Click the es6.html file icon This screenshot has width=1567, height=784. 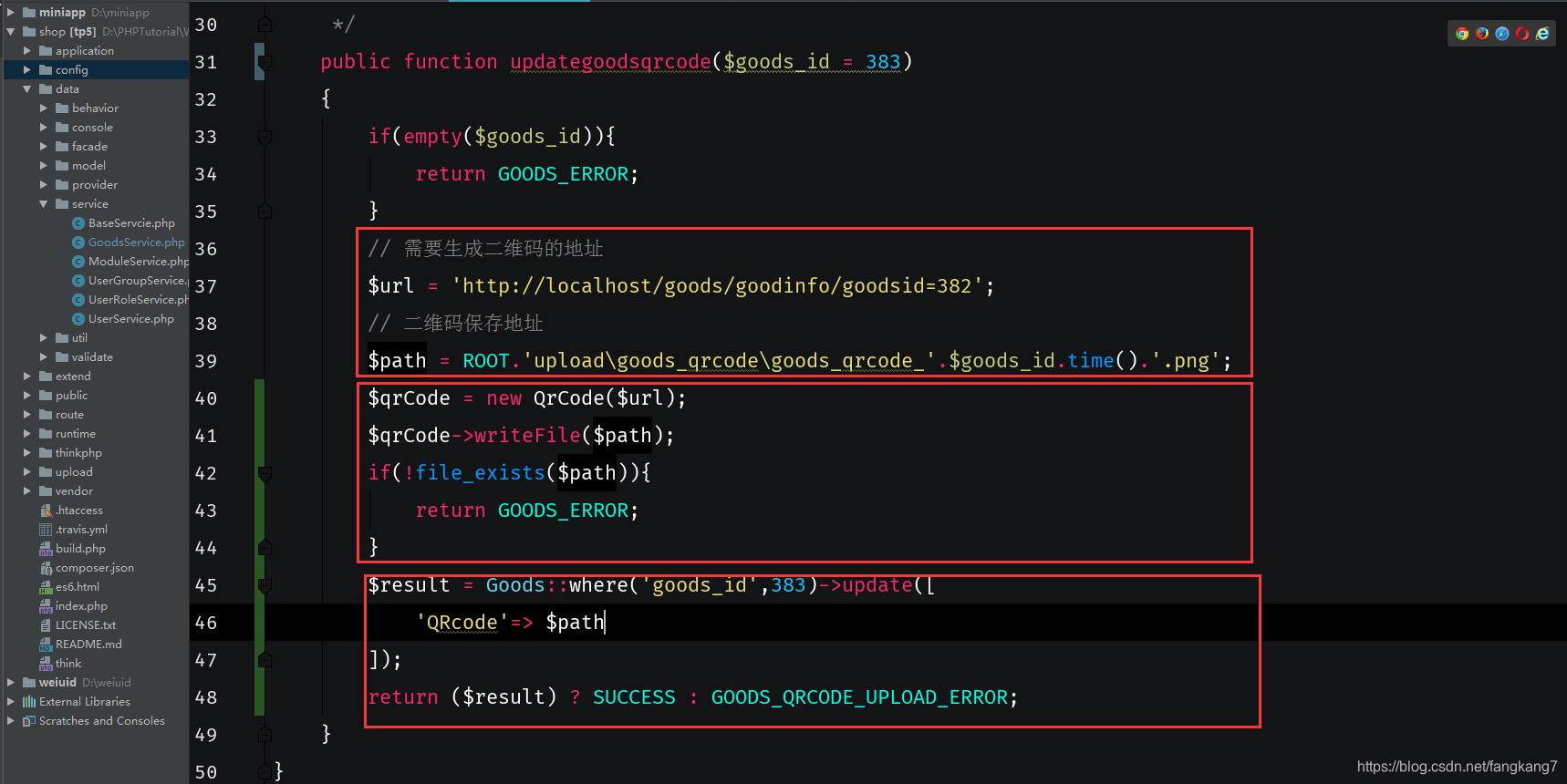pos(46,587)
